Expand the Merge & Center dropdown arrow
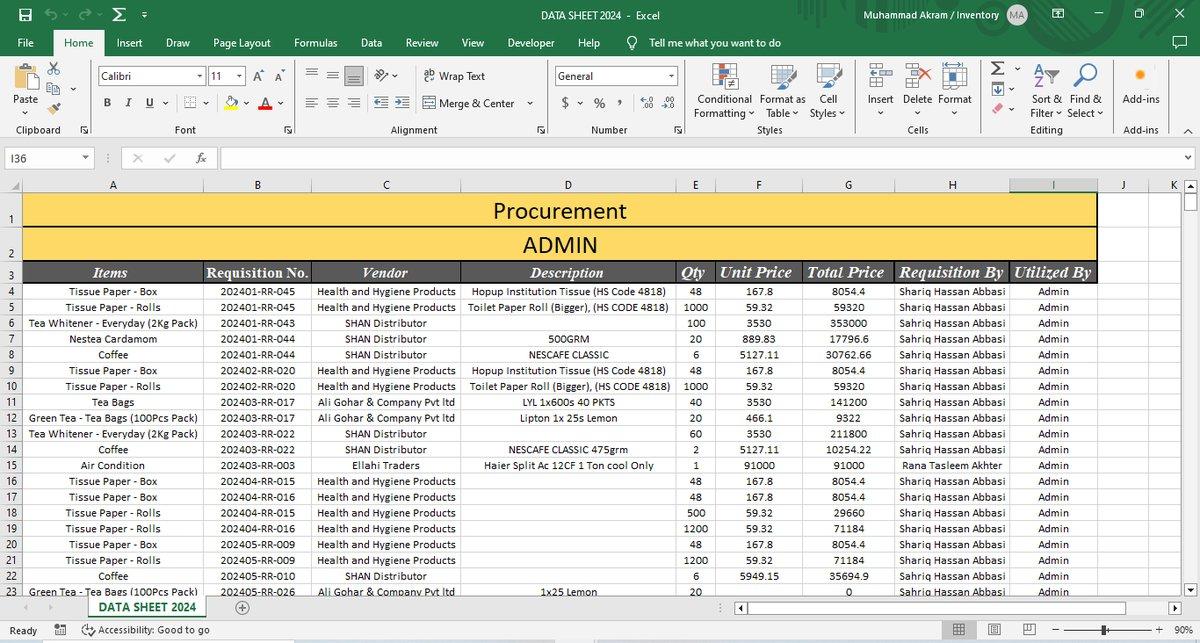The image size is (1200, 643). point(530,103)
